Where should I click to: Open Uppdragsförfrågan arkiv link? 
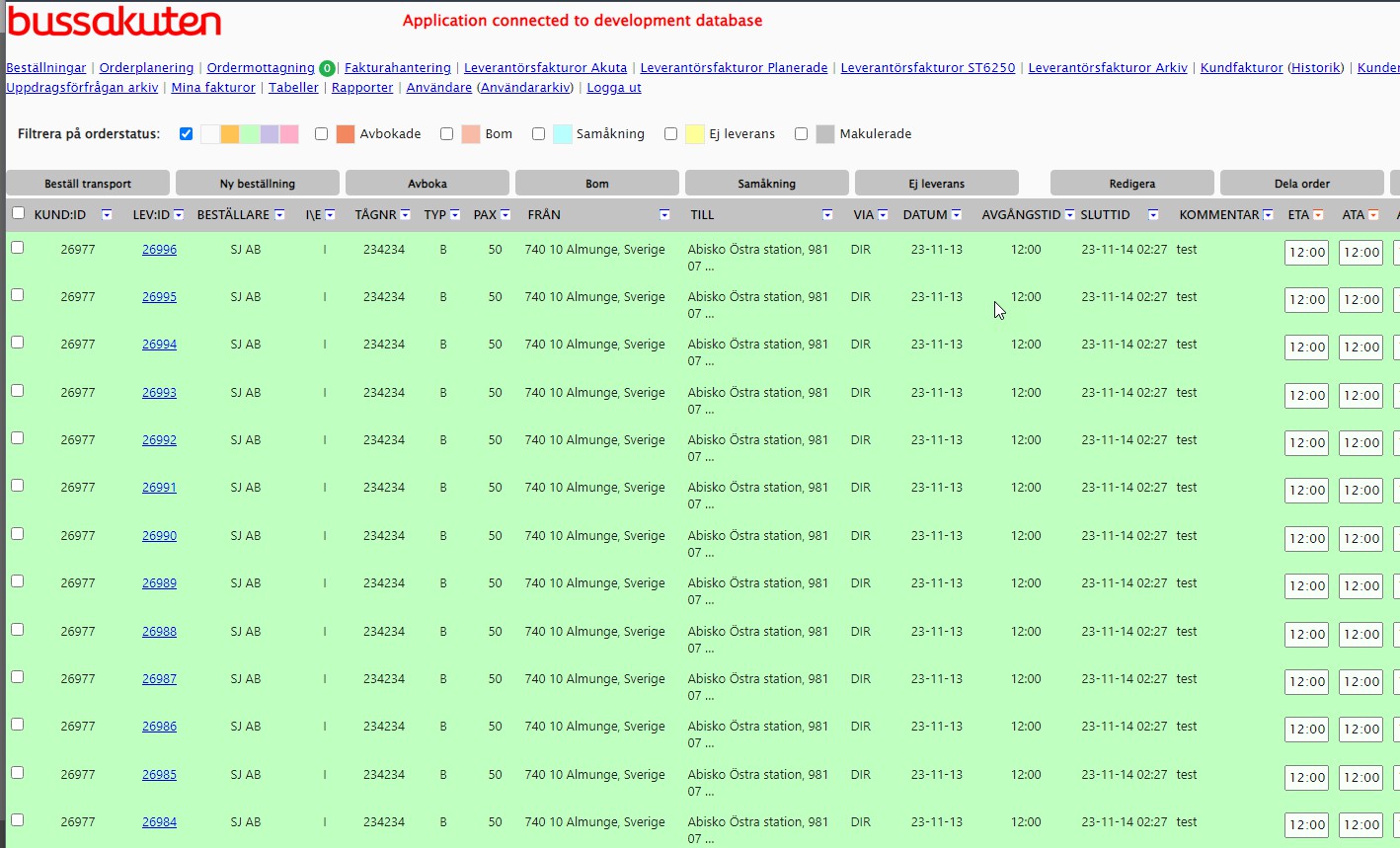(x=82, y=88)
